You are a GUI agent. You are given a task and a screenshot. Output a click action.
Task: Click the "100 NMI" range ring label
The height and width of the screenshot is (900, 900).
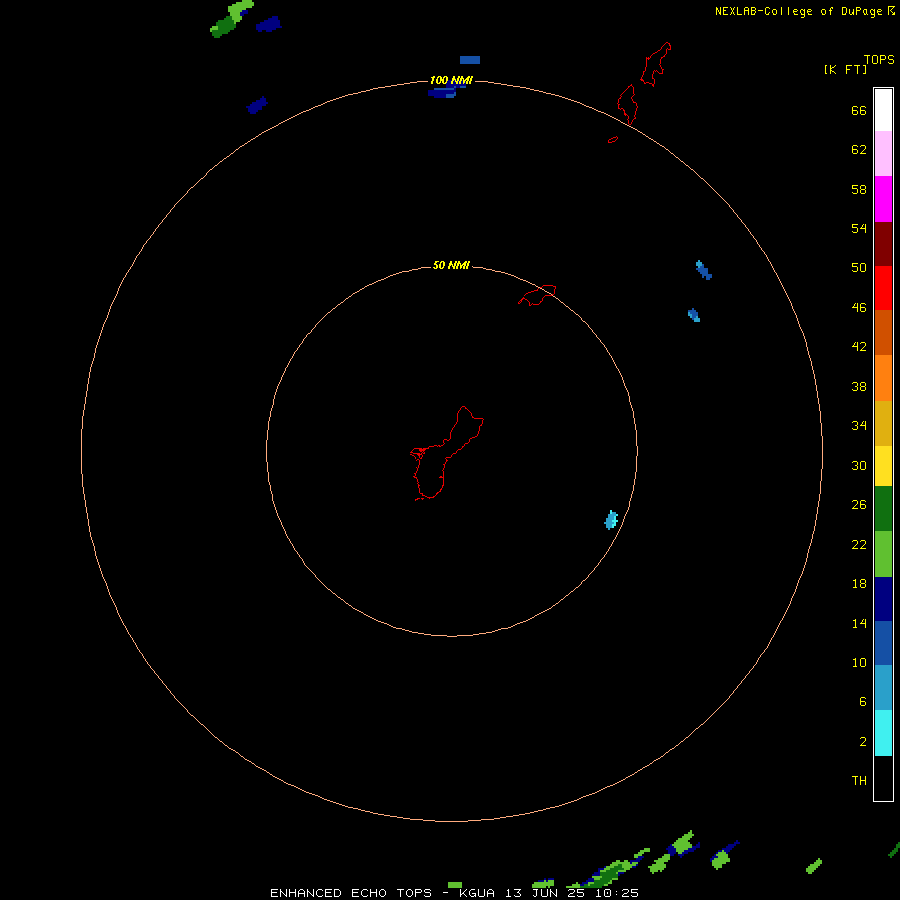point(451,80)
